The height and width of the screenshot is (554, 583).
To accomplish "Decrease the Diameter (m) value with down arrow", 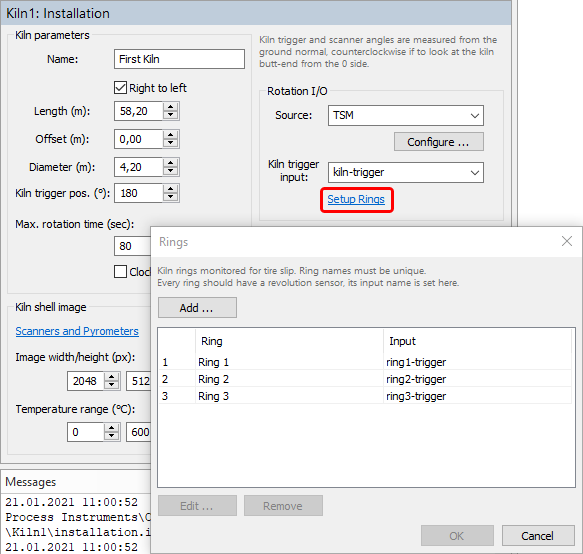I will [x=171, y=171].
